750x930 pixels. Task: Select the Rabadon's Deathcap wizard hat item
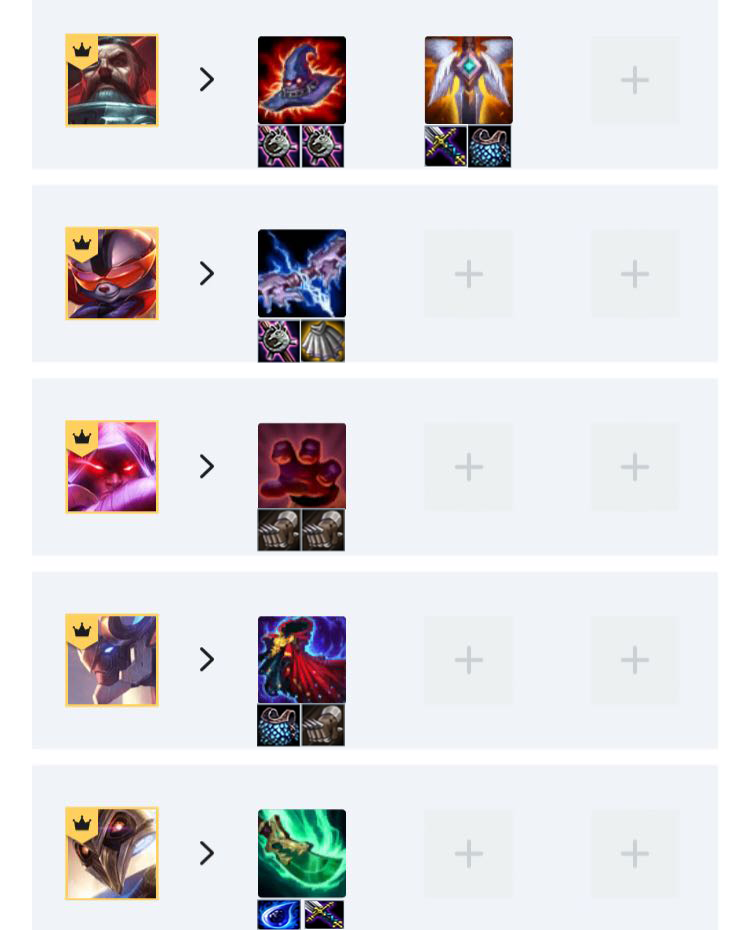302,80
